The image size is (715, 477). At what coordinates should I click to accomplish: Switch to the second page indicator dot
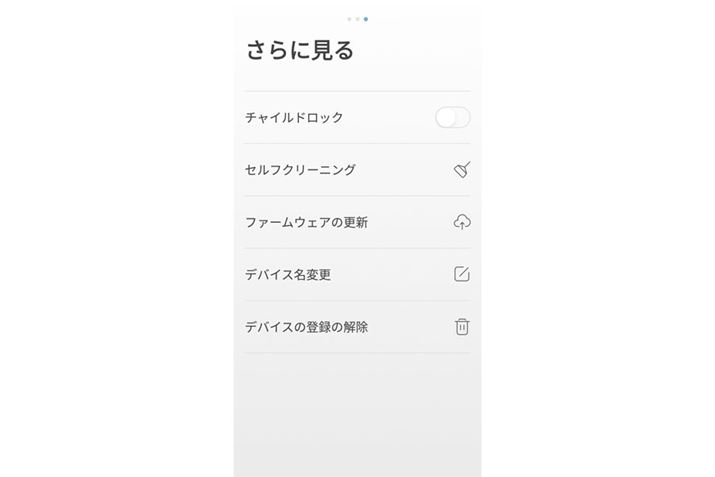point(357,19)
